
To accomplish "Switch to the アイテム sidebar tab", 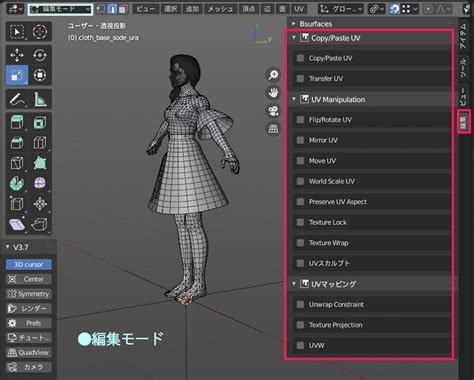I will click(x=463, y=36).
